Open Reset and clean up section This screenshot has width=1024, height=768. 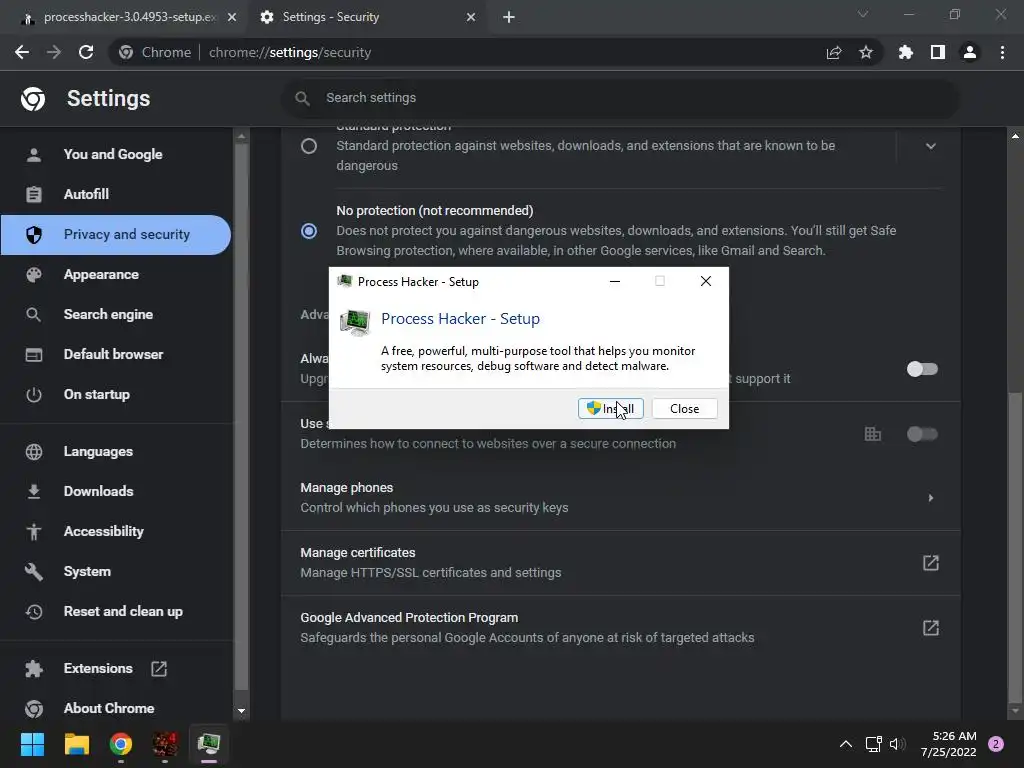click(x=116, y=611)
